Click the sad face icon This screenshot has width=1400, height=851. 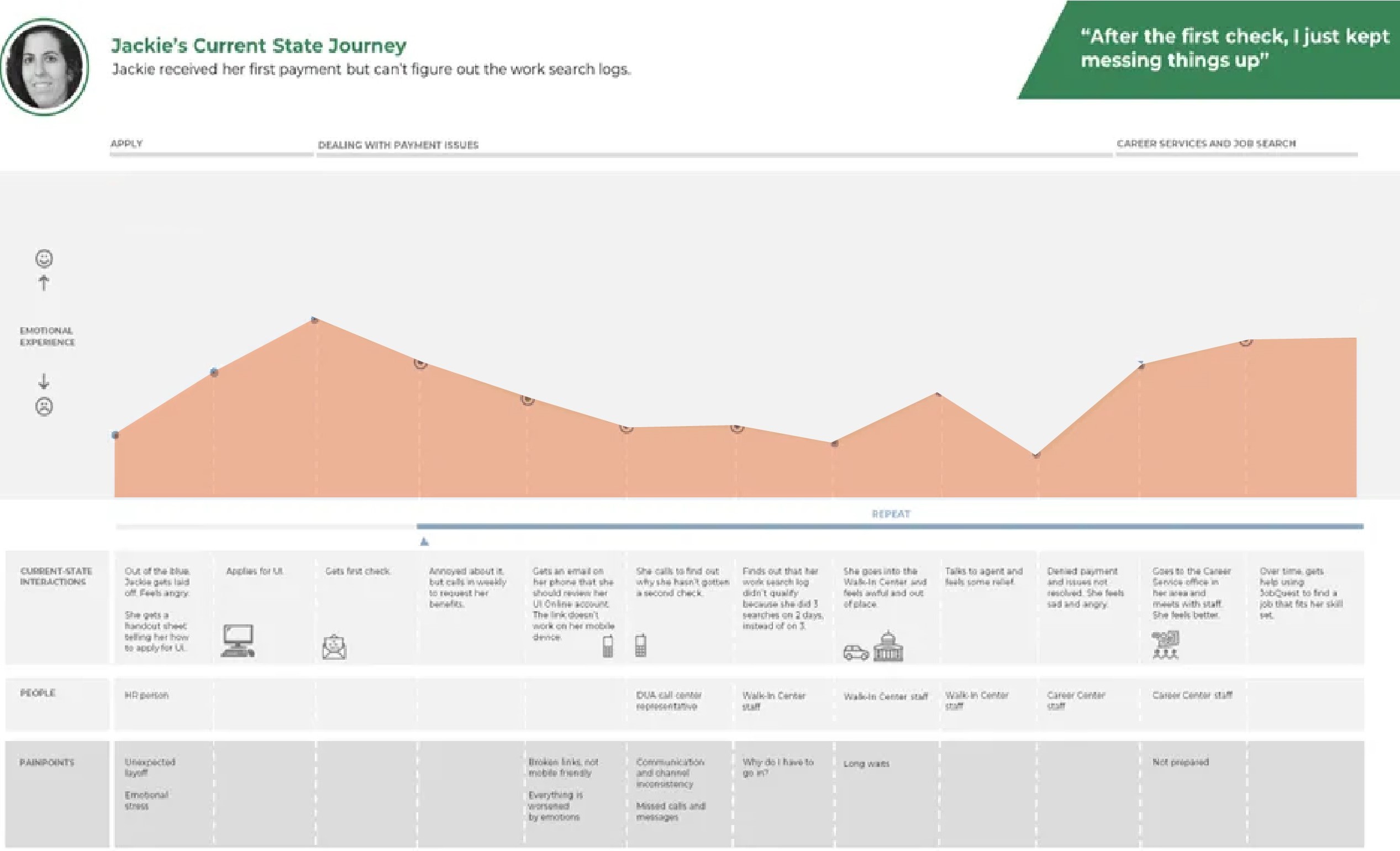click(x=44, y=407)
